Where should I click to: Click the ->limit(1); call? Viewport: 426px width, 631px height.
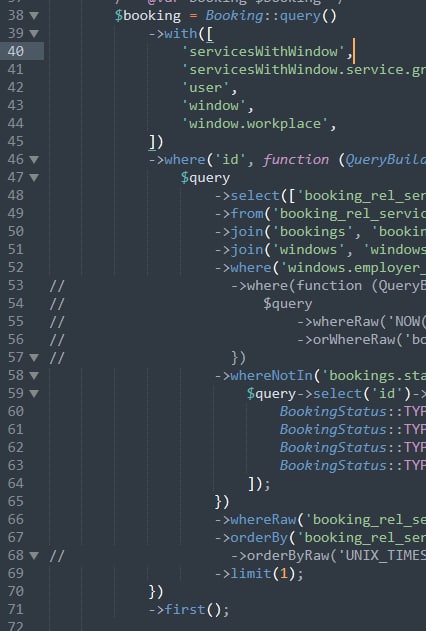pyautogui.click(x=259, y=574)
